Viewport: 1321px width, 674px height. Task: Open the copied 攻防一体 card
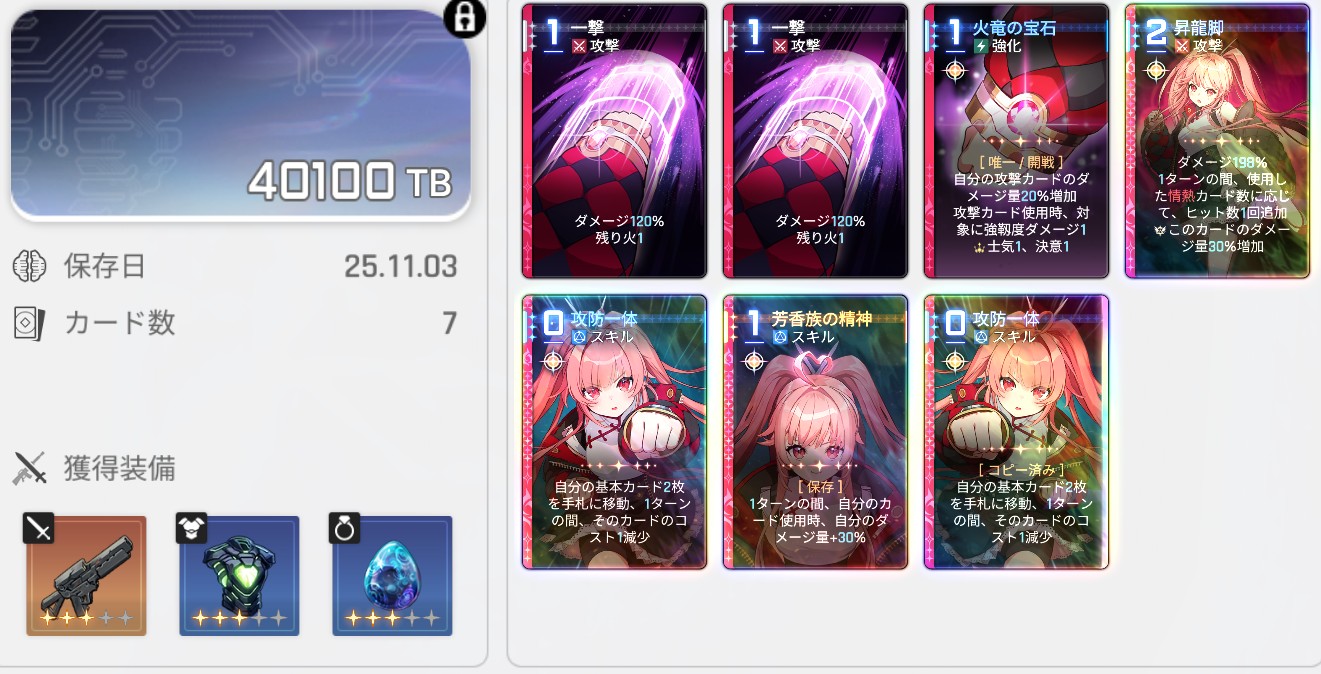click(x=1016, y=432)
